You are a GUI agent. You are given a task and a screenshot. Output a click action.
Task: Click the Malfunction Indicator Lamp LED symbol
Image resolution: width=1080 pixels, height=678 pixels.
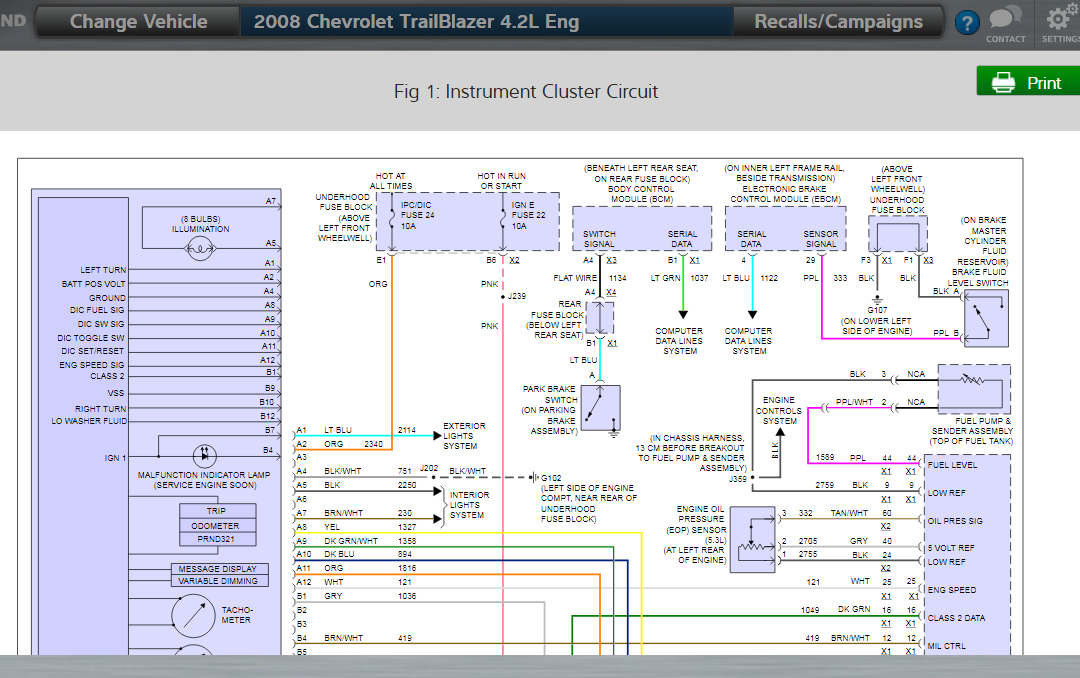204,455
